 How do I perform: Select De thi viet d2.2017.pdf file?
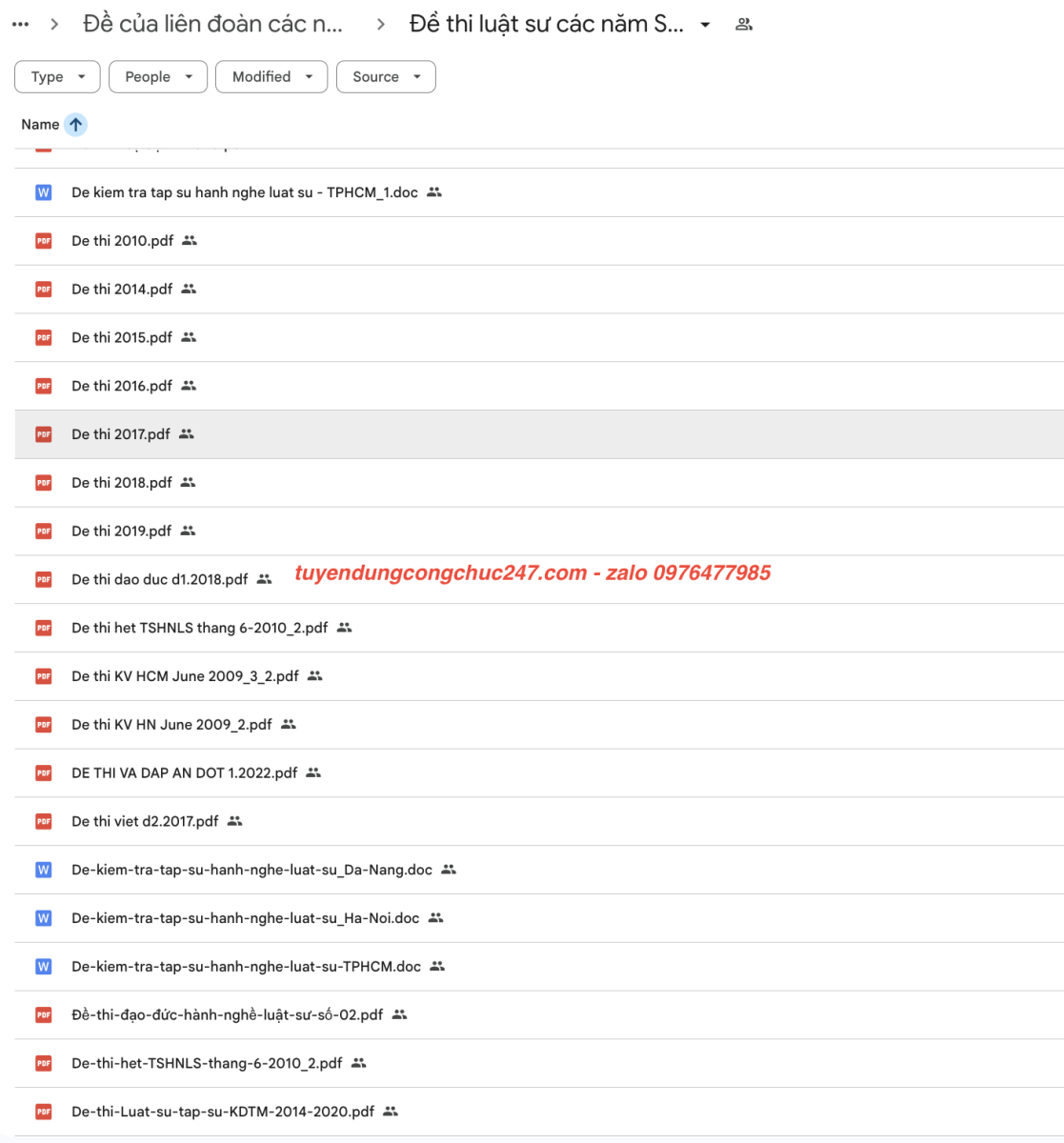[x=145, y=821]
